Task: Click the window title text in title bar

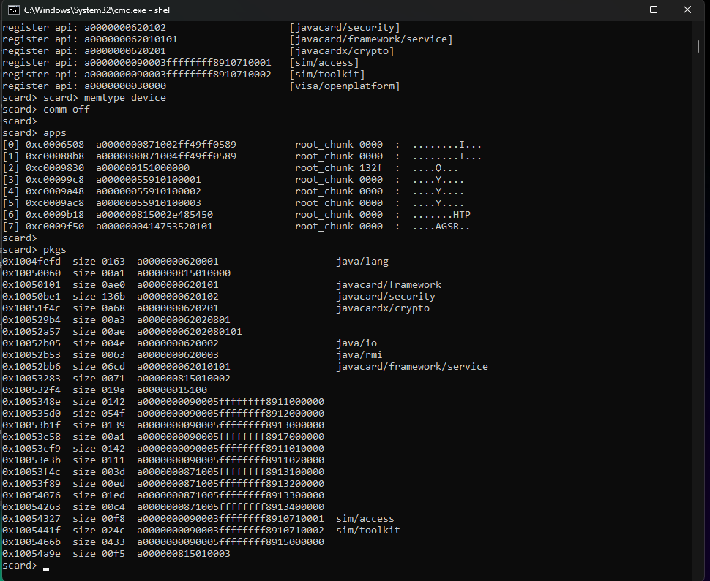Action: 97,10
